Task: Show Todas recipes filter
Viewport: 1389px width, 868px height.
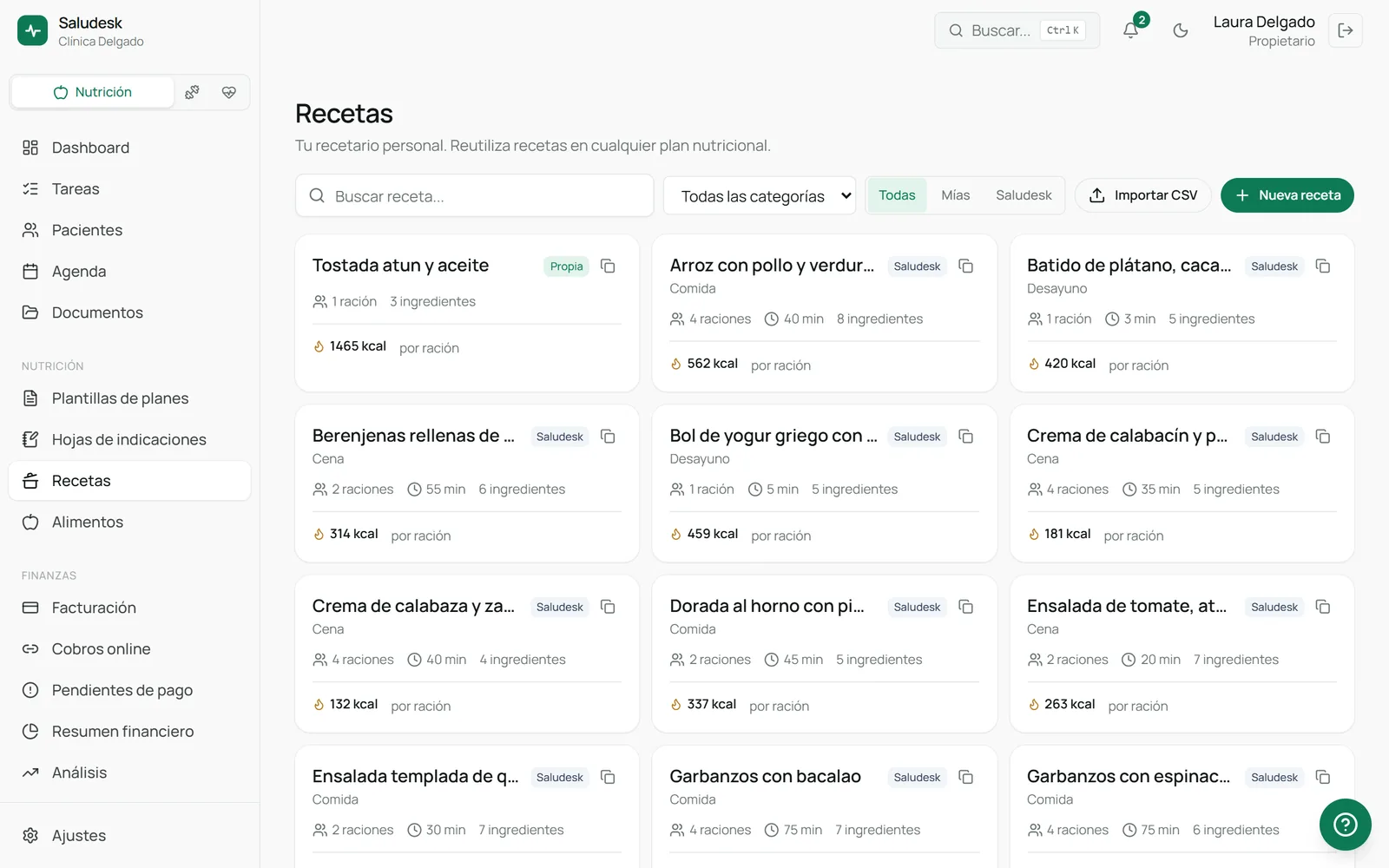Action: pos(897,195)
